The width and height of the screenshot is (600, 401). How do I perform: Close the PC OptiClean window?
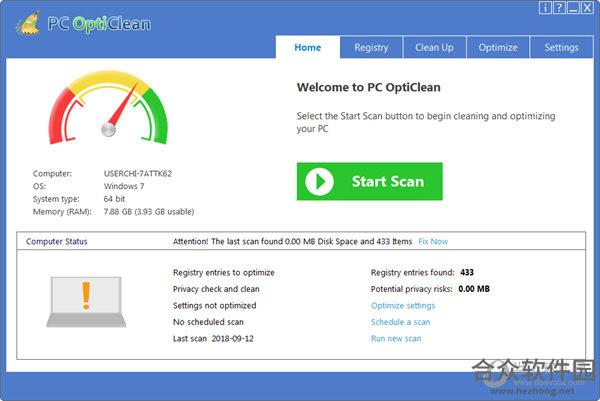[587, 7]
